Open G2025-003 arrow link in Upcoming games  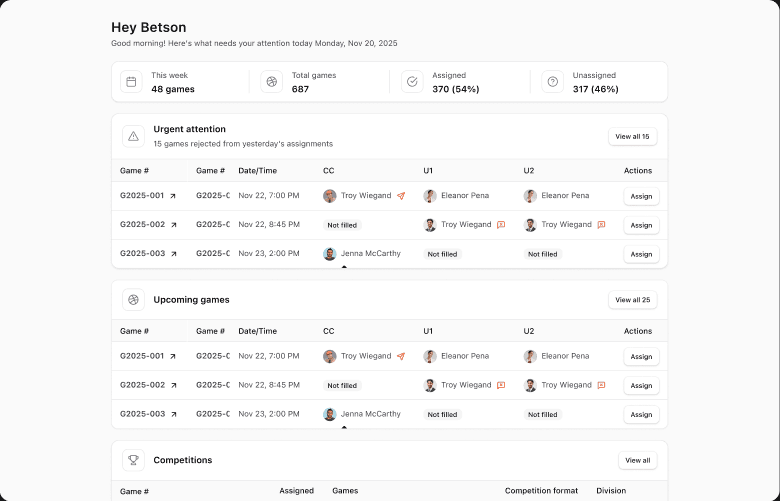click(174, 414)
